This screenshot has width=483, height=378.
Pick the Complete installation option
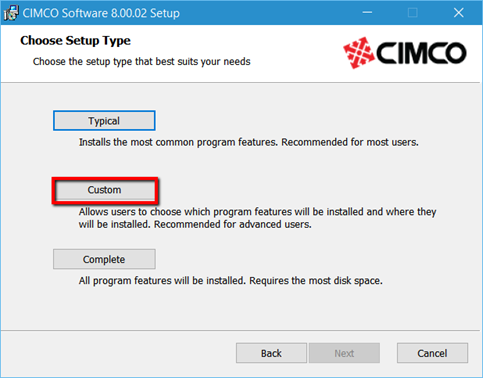pyautogui.click(x=104, y=259)
